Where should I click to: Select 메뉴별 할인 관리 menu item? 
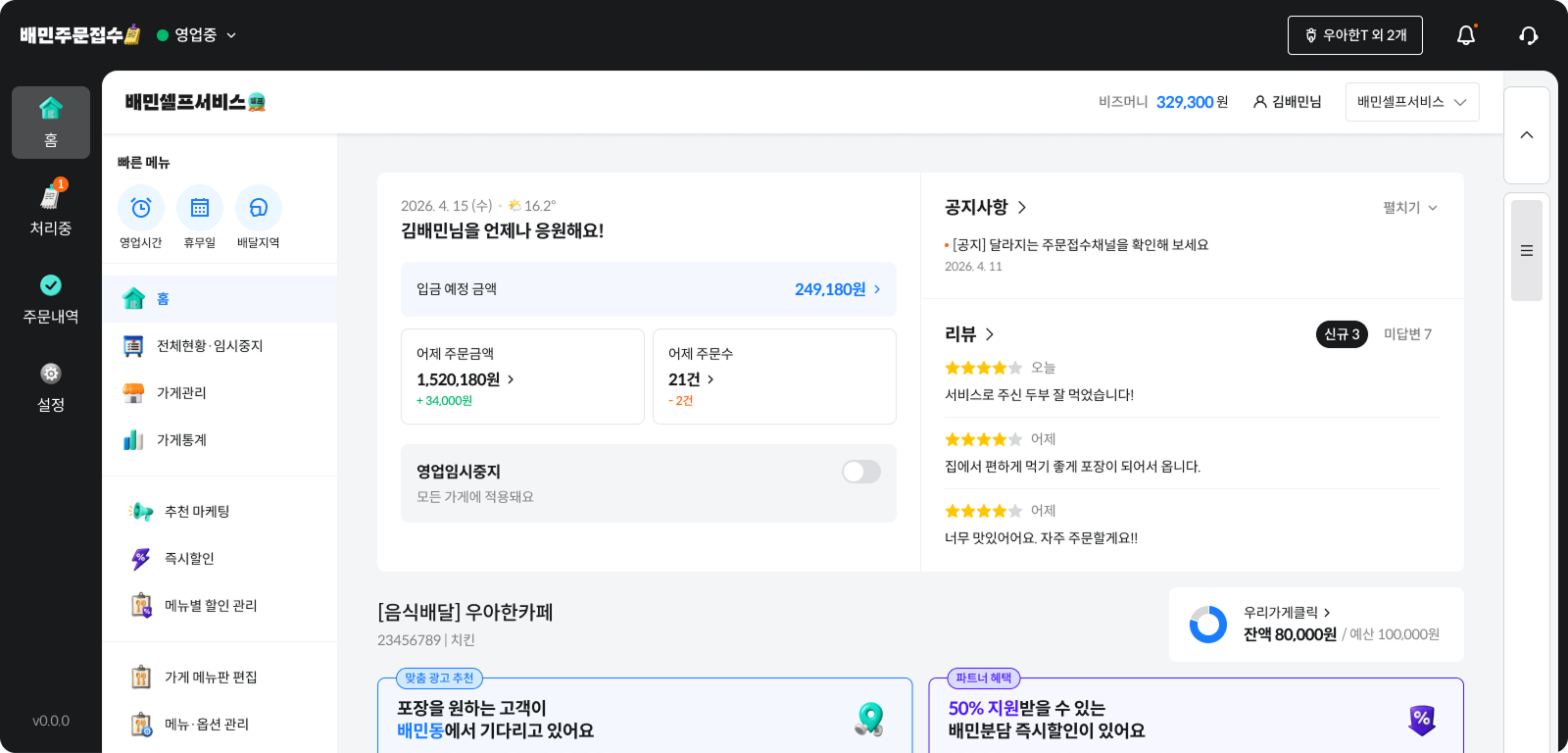pos(220,606)
